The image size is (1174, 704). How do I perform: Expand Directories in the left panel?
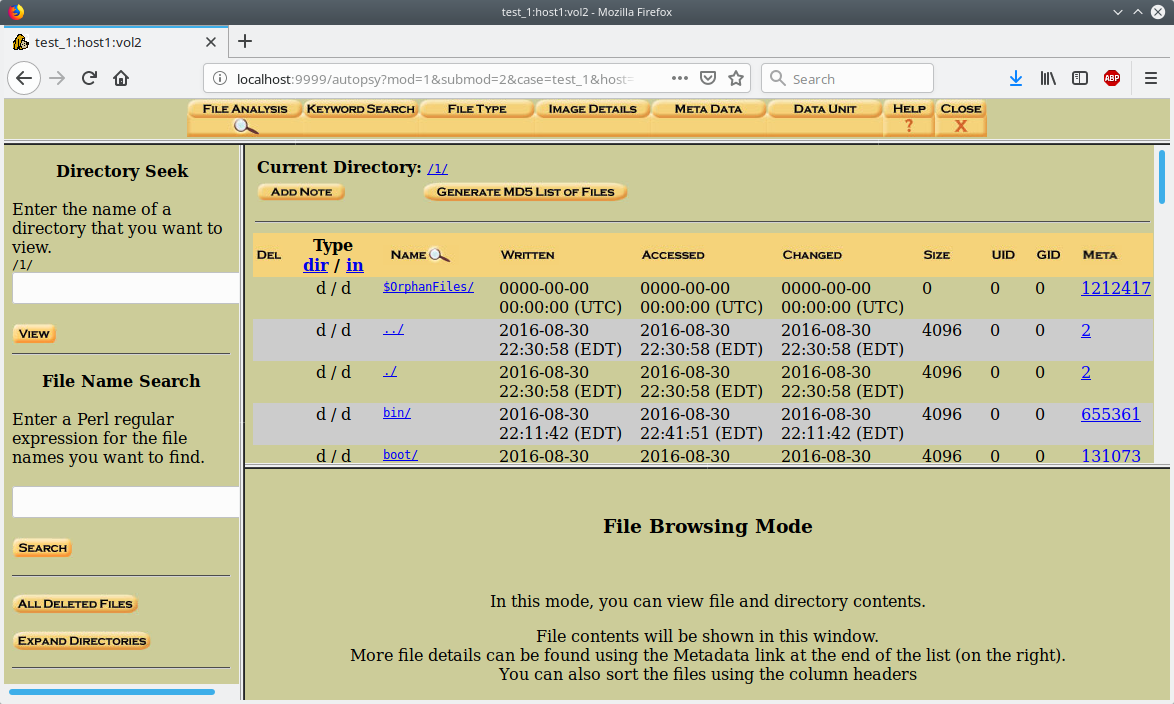click(82, 641)
